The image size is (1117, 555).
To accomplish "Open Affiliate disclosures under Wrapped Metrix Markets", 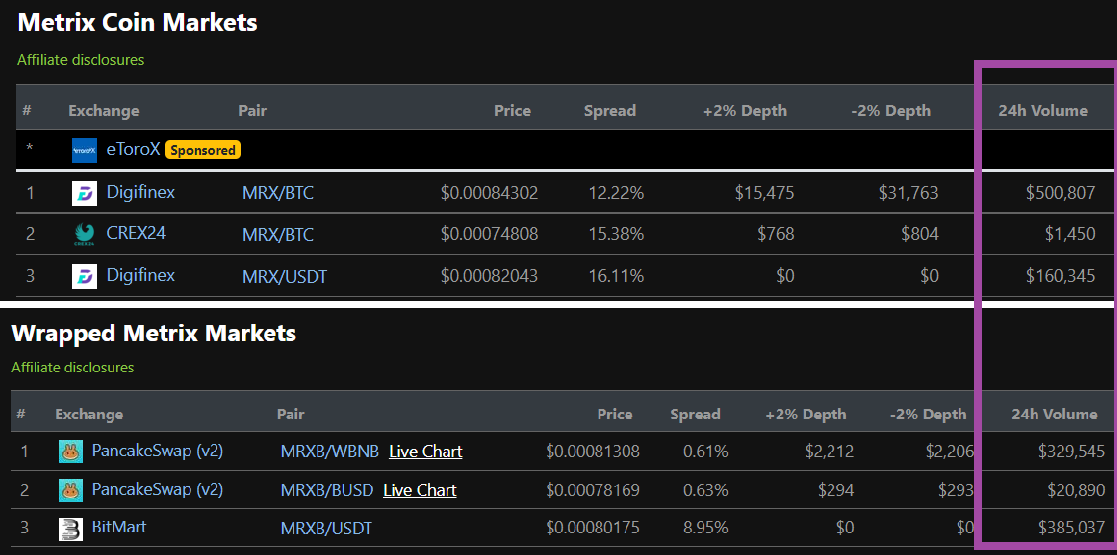I will coord(73,368).
